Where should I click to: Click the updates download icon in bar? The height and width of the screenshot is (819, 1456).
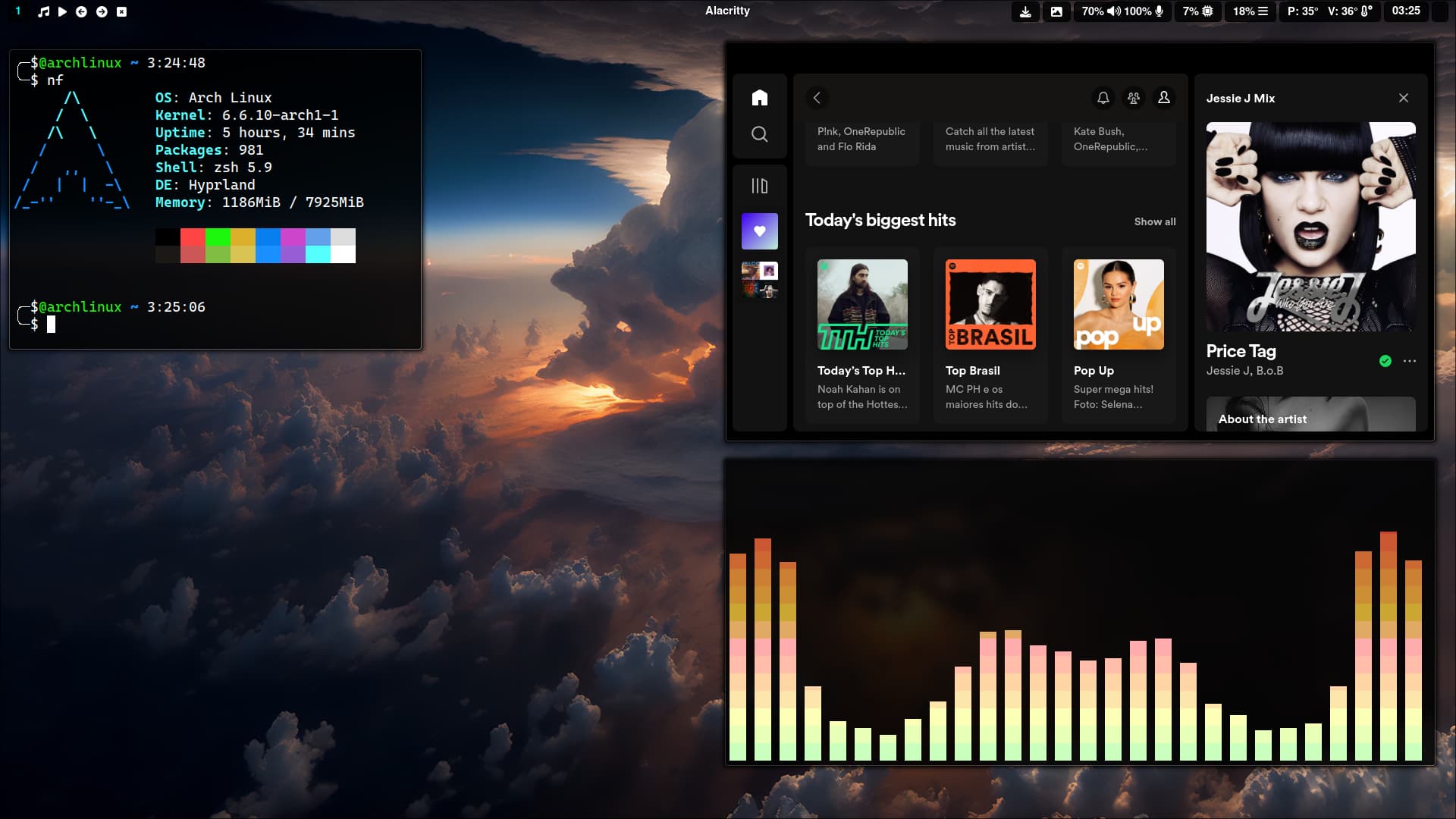pyautogui.click(x=1025, y=11)
